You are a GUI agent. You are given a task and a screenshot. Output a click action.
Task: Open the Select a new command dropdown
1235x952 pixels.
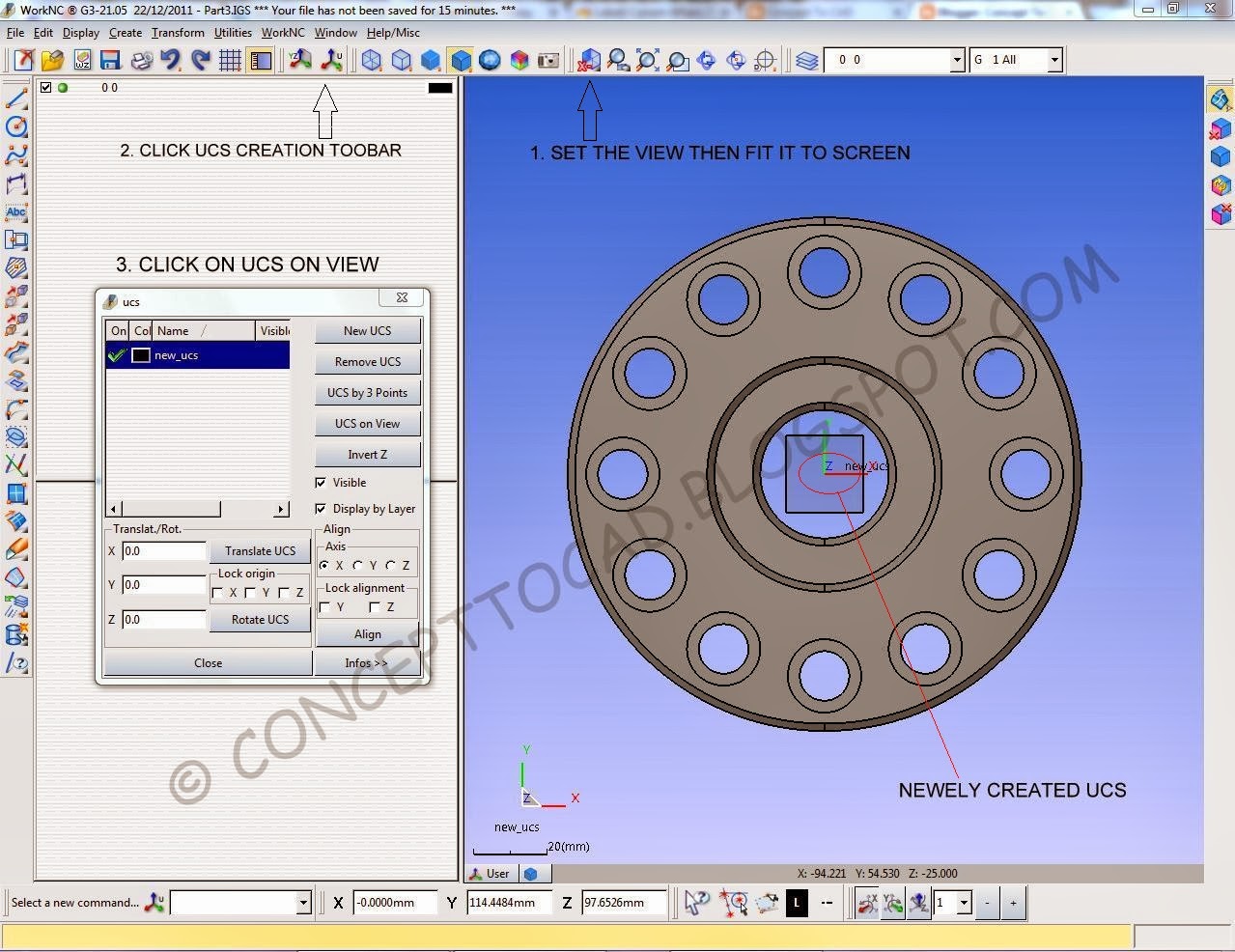305,902
